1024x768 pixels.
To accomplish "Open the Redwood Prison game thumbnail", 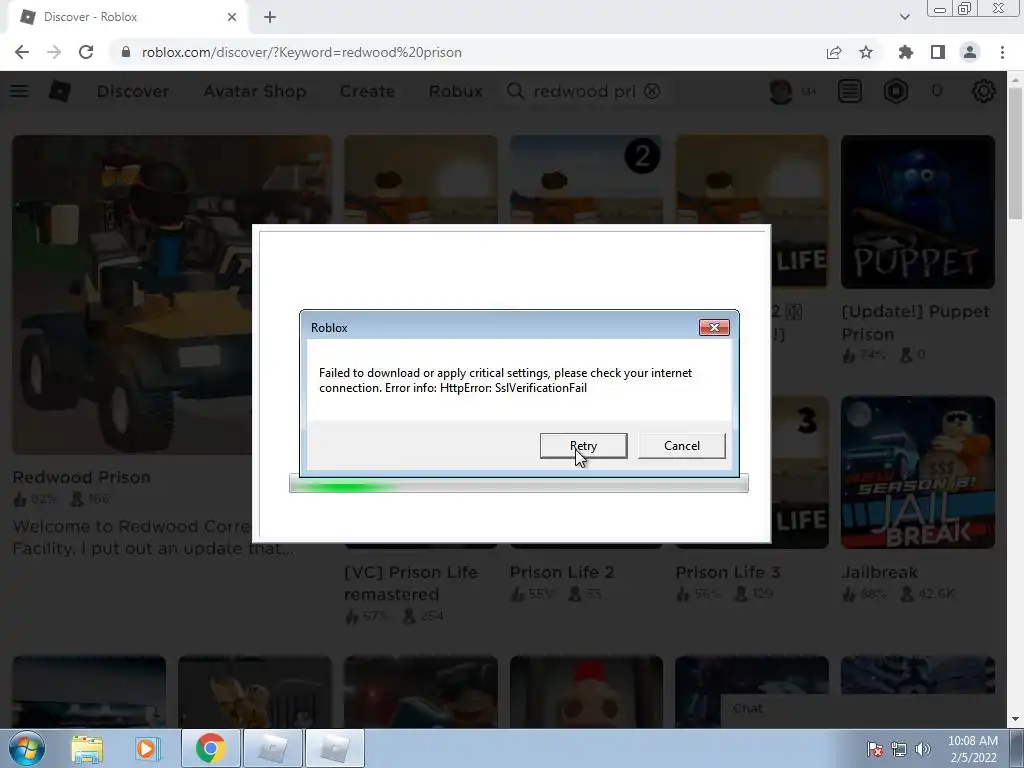I will 172,295.
